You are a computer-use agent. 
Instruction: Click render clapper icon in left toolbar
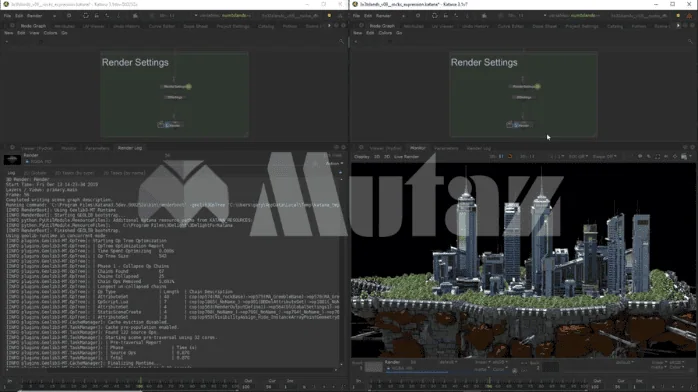(135, 16)
